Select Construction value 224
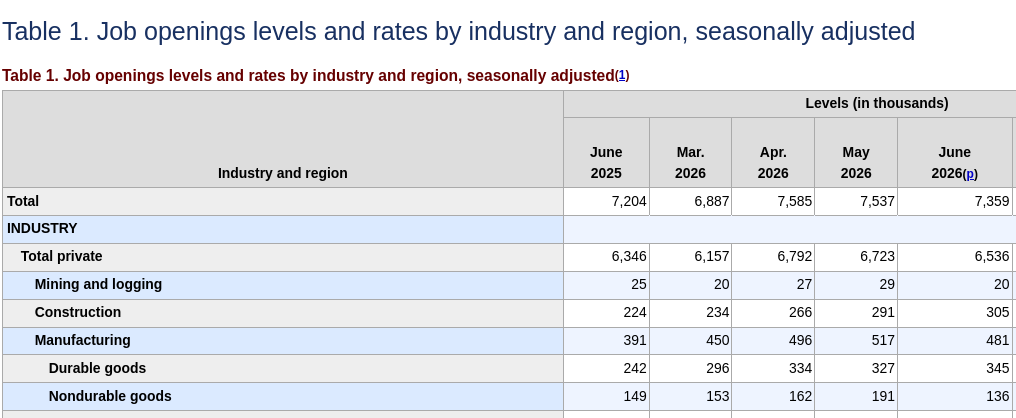The height and width of the screenshot is (418, 1016). point(635,312)
